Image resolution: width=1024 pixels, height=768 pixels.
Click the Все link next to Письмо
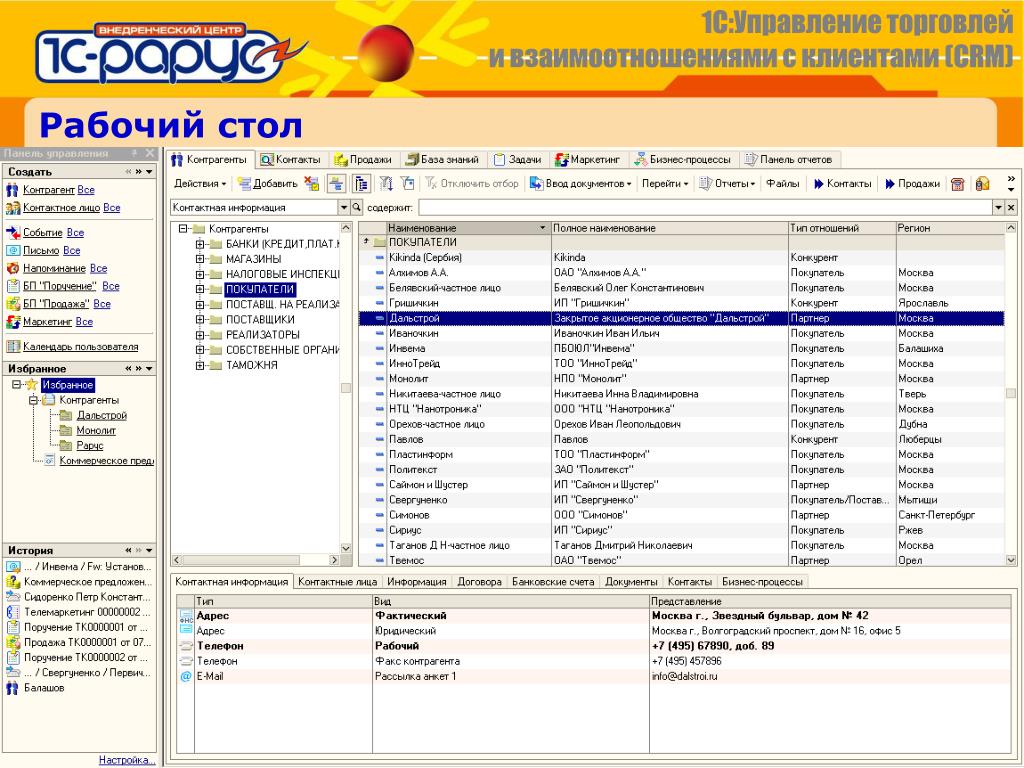(72, 250)
